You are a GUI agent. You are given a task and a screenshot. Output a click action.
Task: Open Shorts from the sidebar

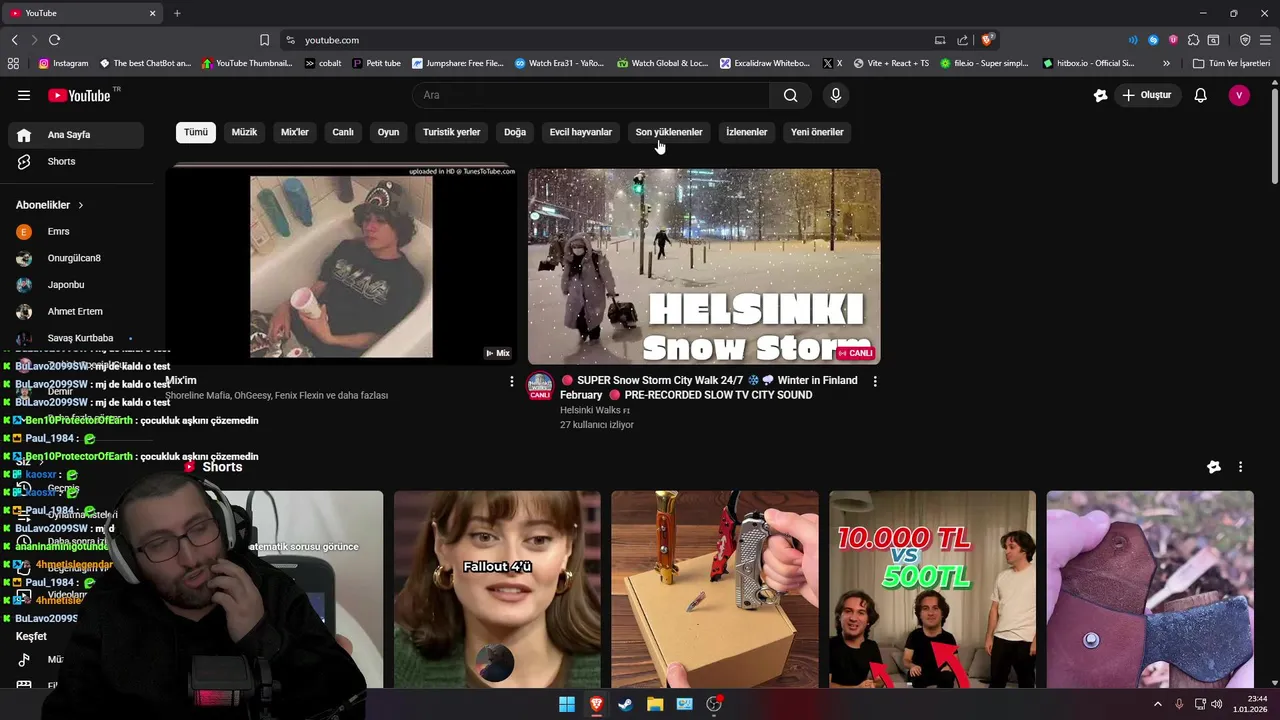[x=76, y=161]
